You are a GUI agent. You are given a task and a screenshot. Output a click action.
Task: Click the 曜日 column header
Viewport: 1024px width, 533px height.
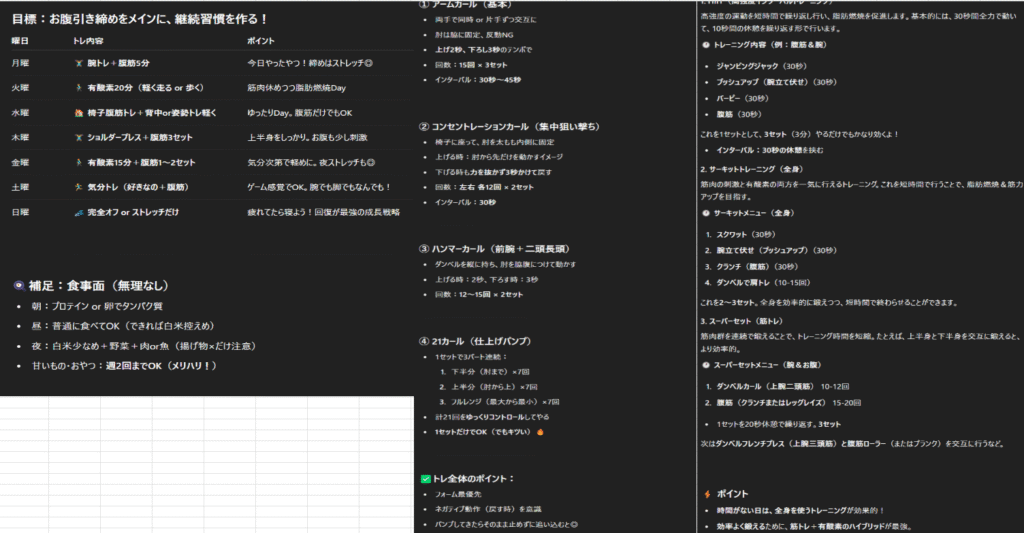(x=20, y=41)
